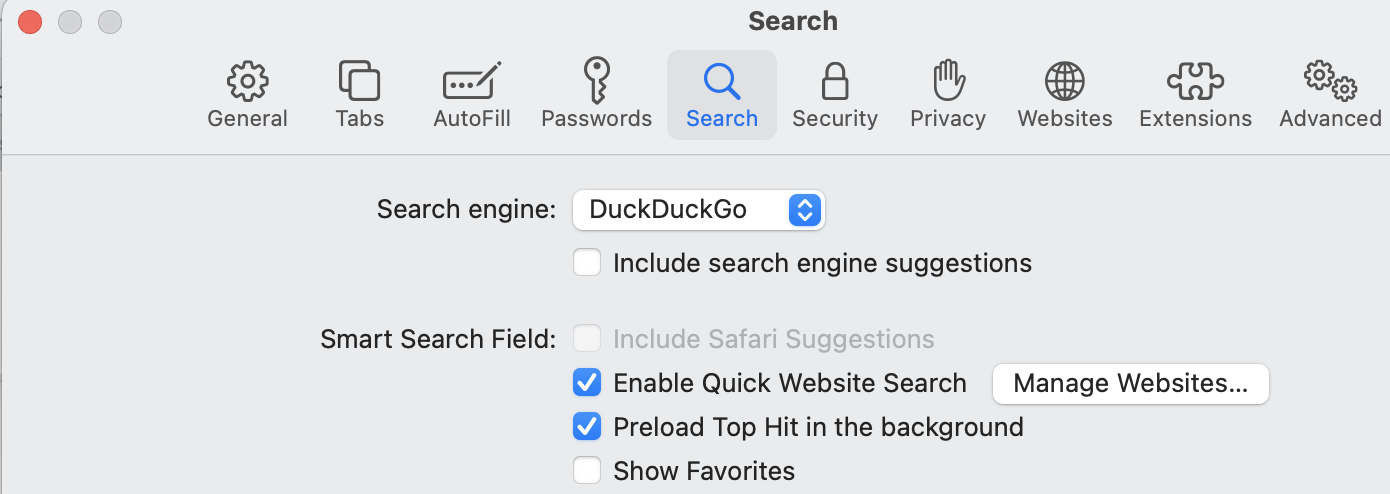Screen dimensions: 1390x494
Task: Click the Search window title text
Action: click(x=792, y=21)
